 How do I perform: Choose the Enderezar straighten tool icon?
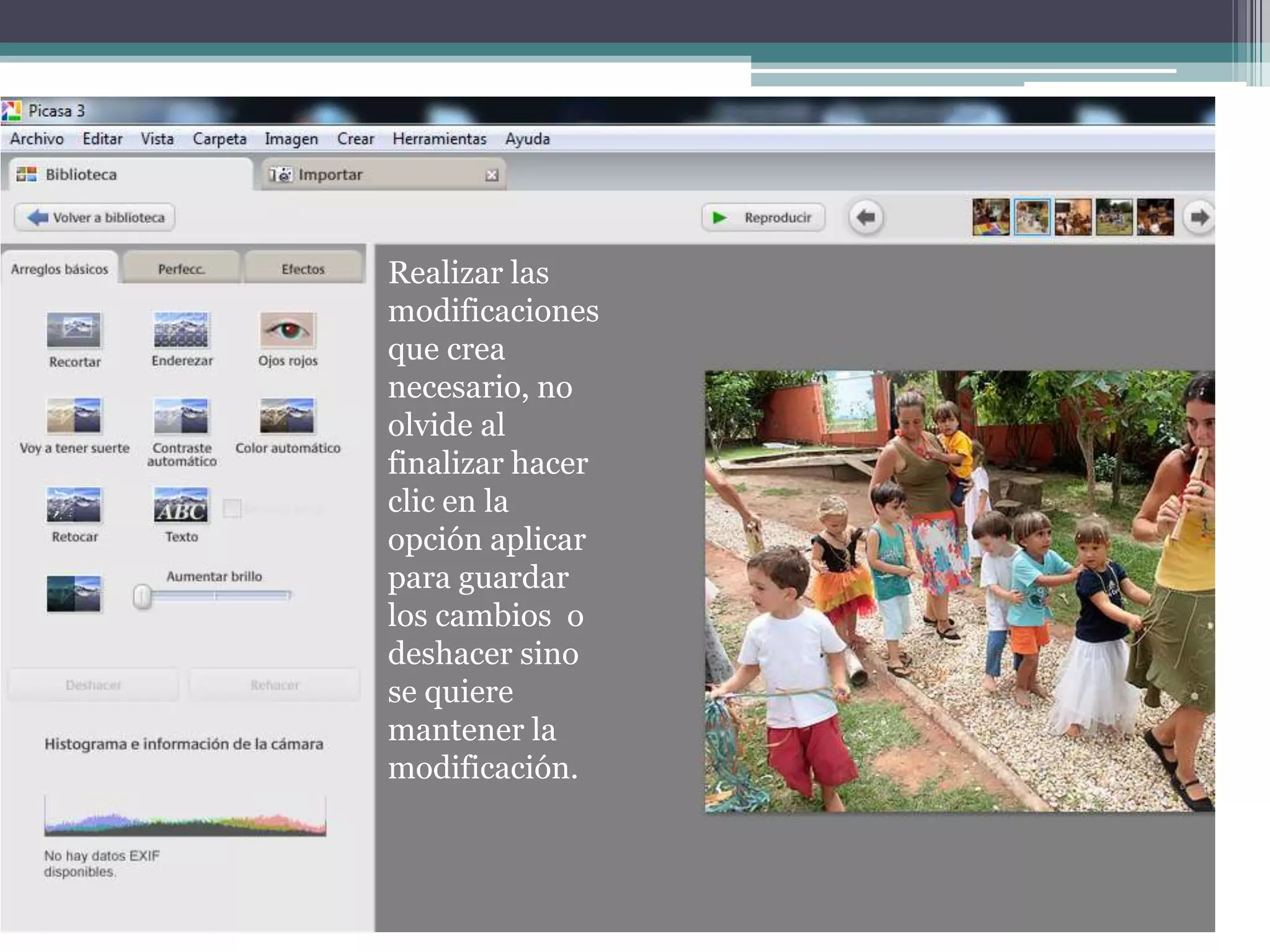(x=181, y=330)
